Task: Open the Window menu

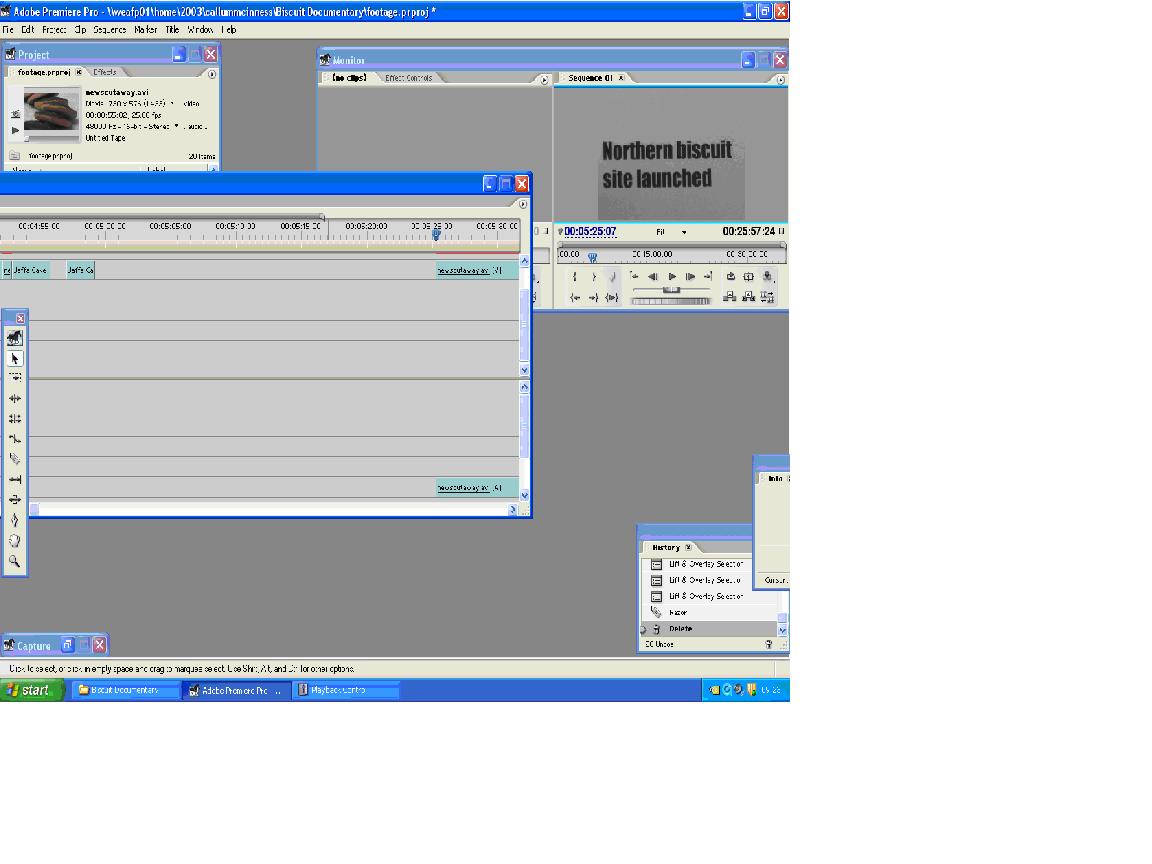Action: point(200,30)
